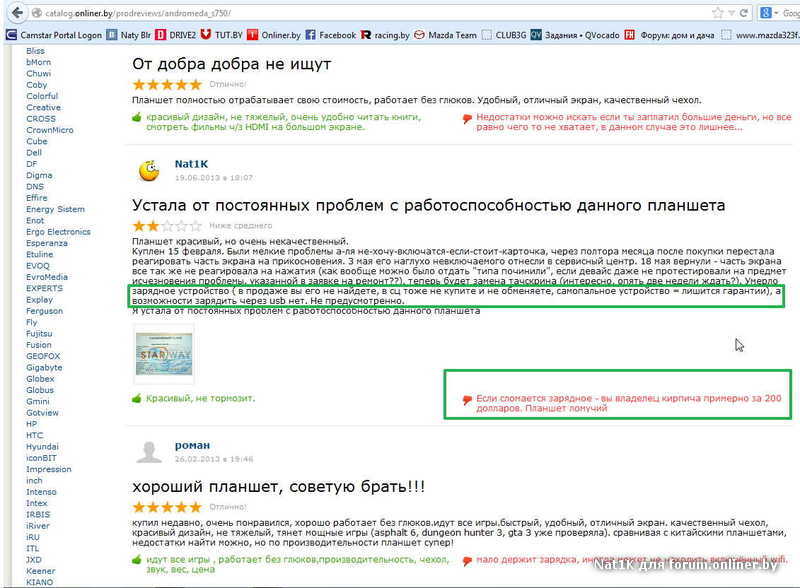Image resolution: width=800 pixels, height=588 pixels.
Task: Open the Mazda Team bookmark
Action: tap(445, 35)
